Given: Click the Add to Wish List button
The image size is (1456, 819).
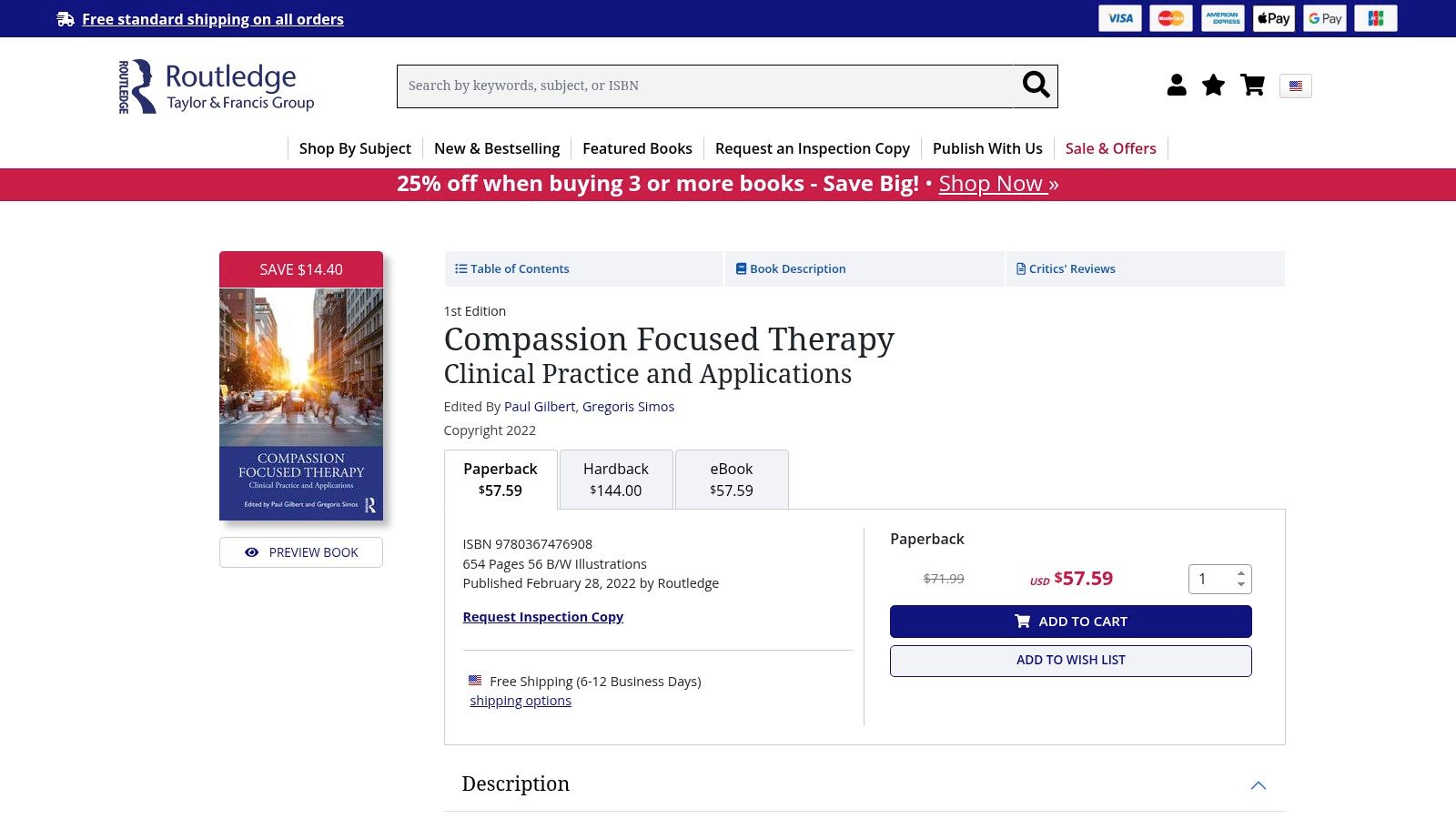Looking at the screenshot, I should click(x=1070, y=661).
